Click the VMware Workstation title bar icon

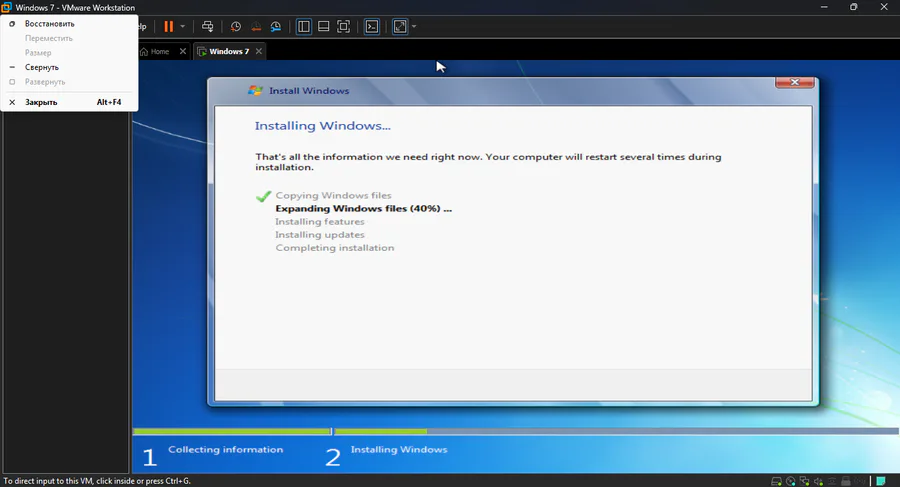(6, 7)
